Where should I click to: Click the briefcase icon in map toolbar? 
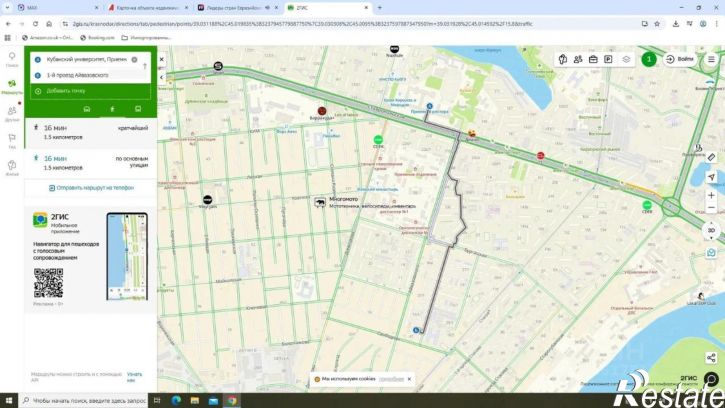click(593, 59)
